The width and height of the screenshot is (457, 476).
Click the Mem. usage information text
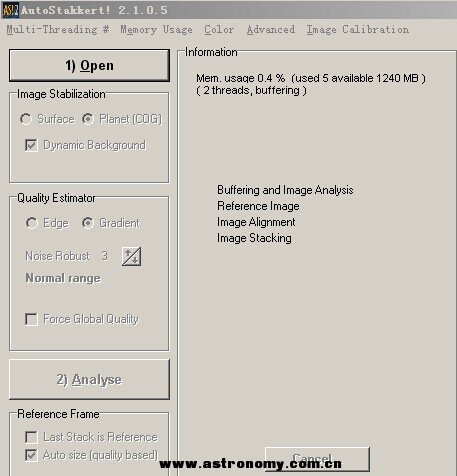(311, 78)
